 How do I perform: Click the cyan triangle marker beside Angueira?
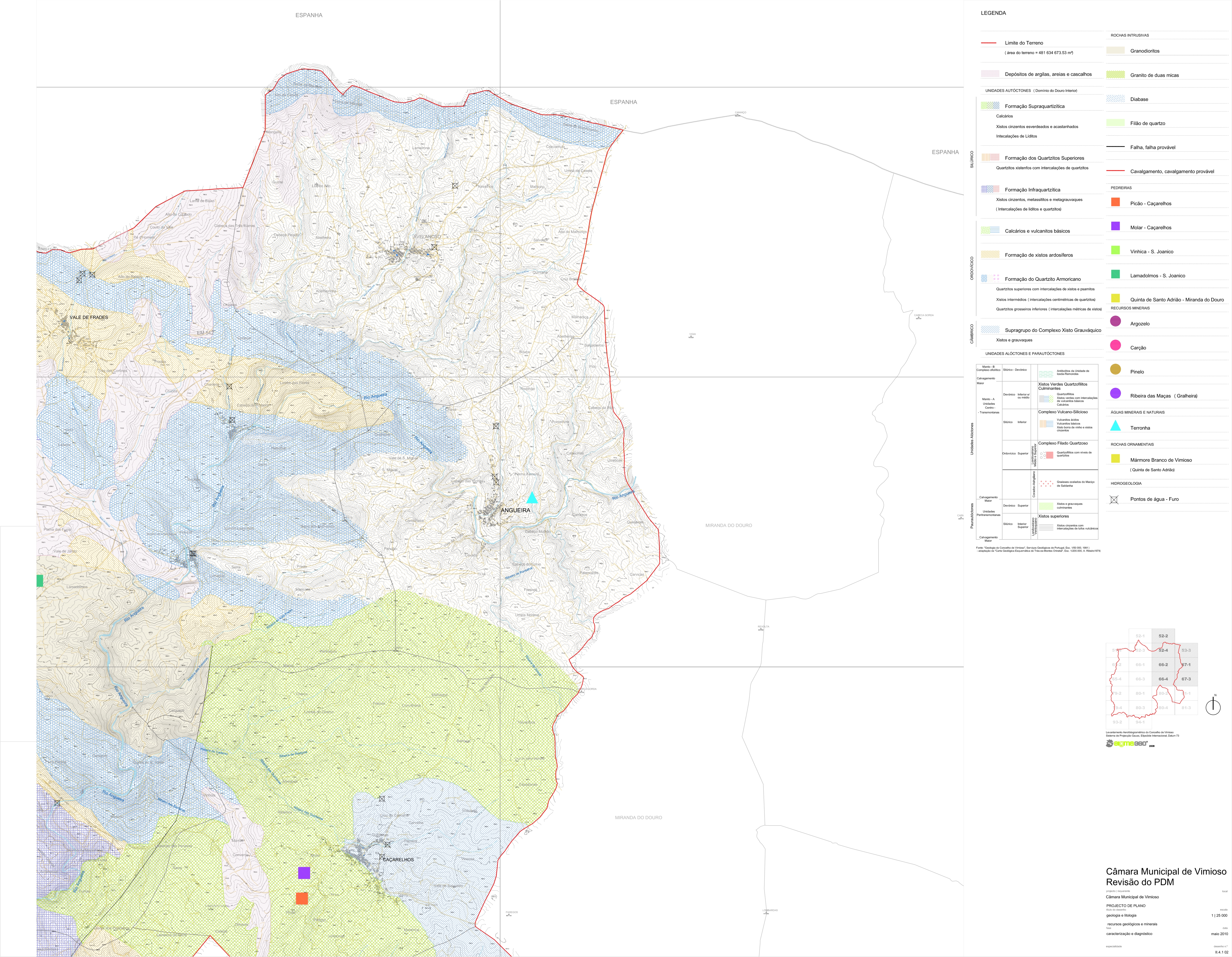coord(531,498)
